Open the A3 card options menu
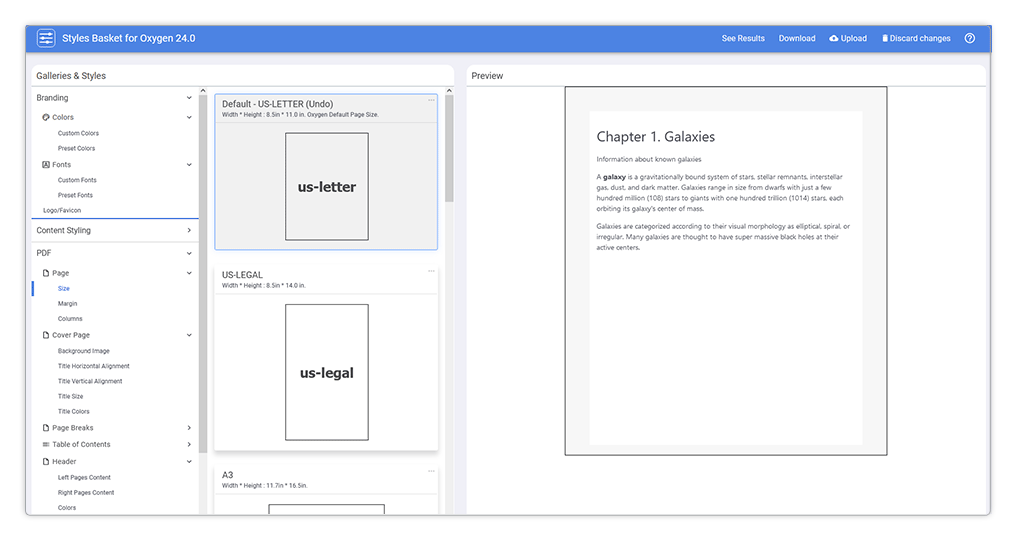 (431, 471)
